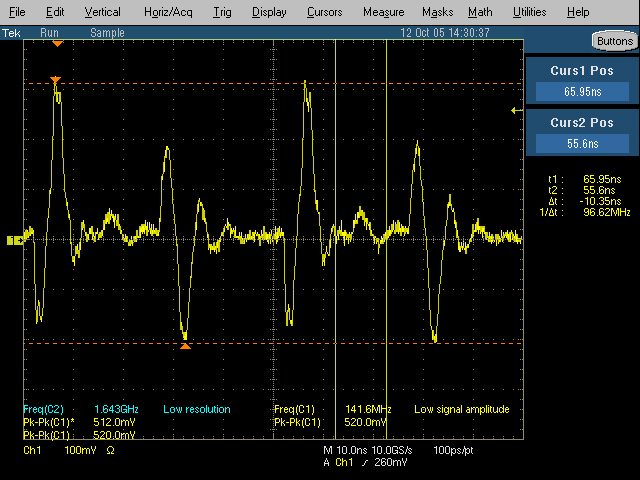This screenshot has height=480, width=640.
Task: Click the orange trigger position marker at top
Action: pyautogui.click(x=58, y=44)
